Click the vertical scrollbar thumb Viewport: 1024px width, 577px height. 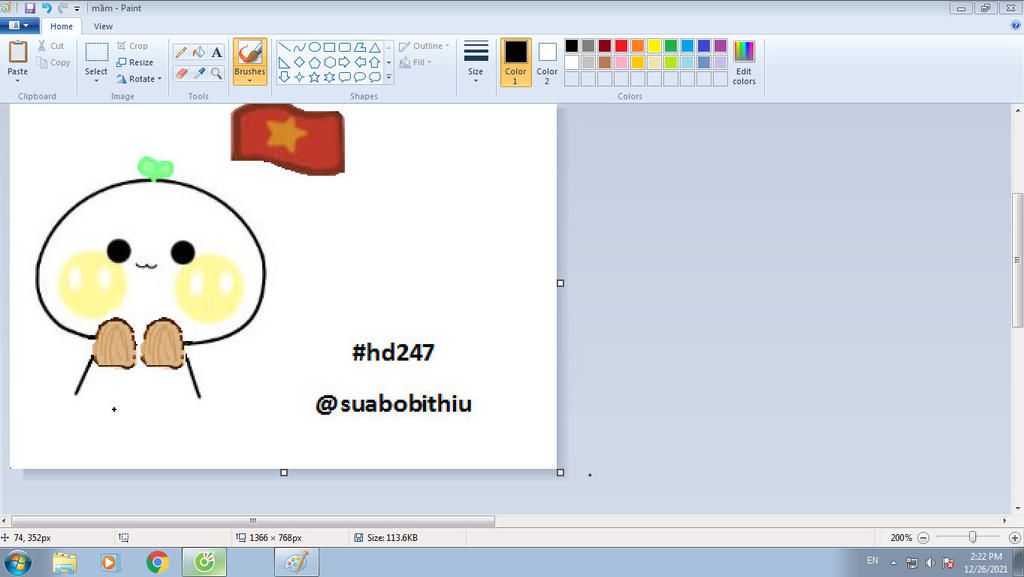click(x=1017, y=260)
